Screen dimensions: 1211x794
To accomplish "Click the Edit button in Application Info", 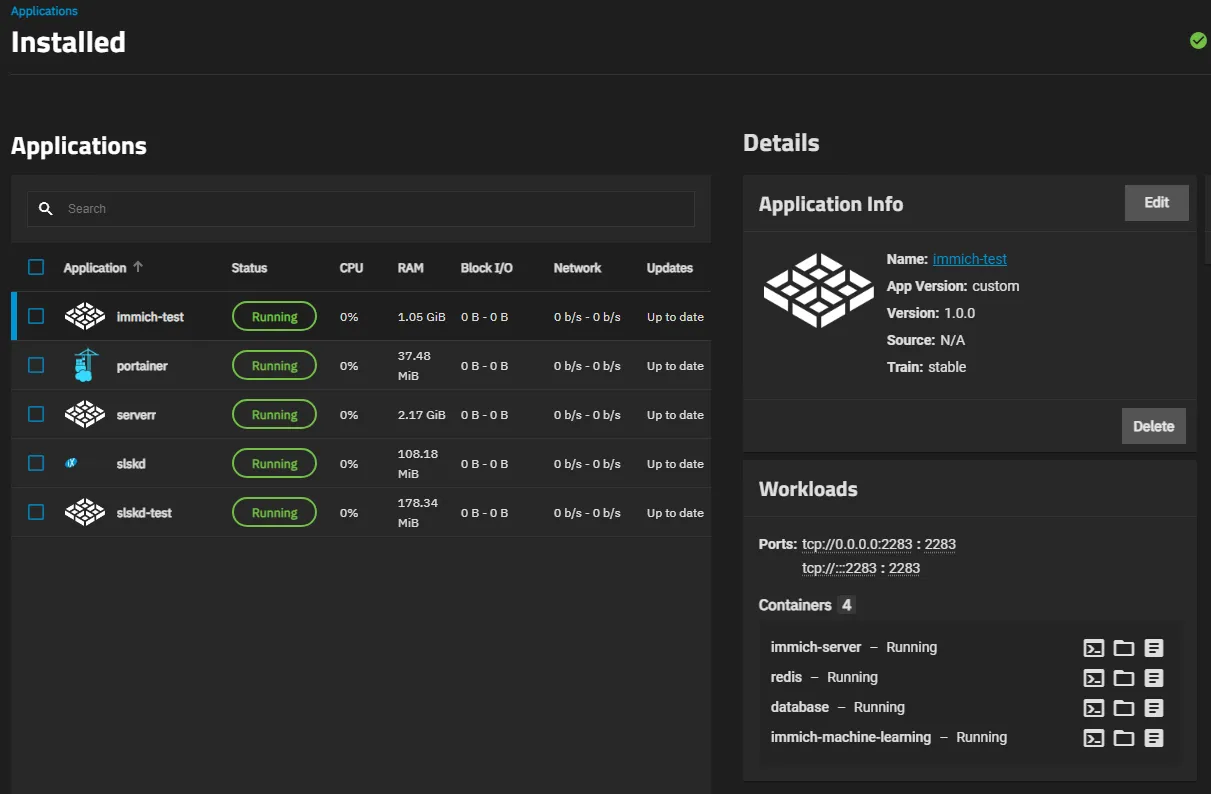I will 1156,202.
